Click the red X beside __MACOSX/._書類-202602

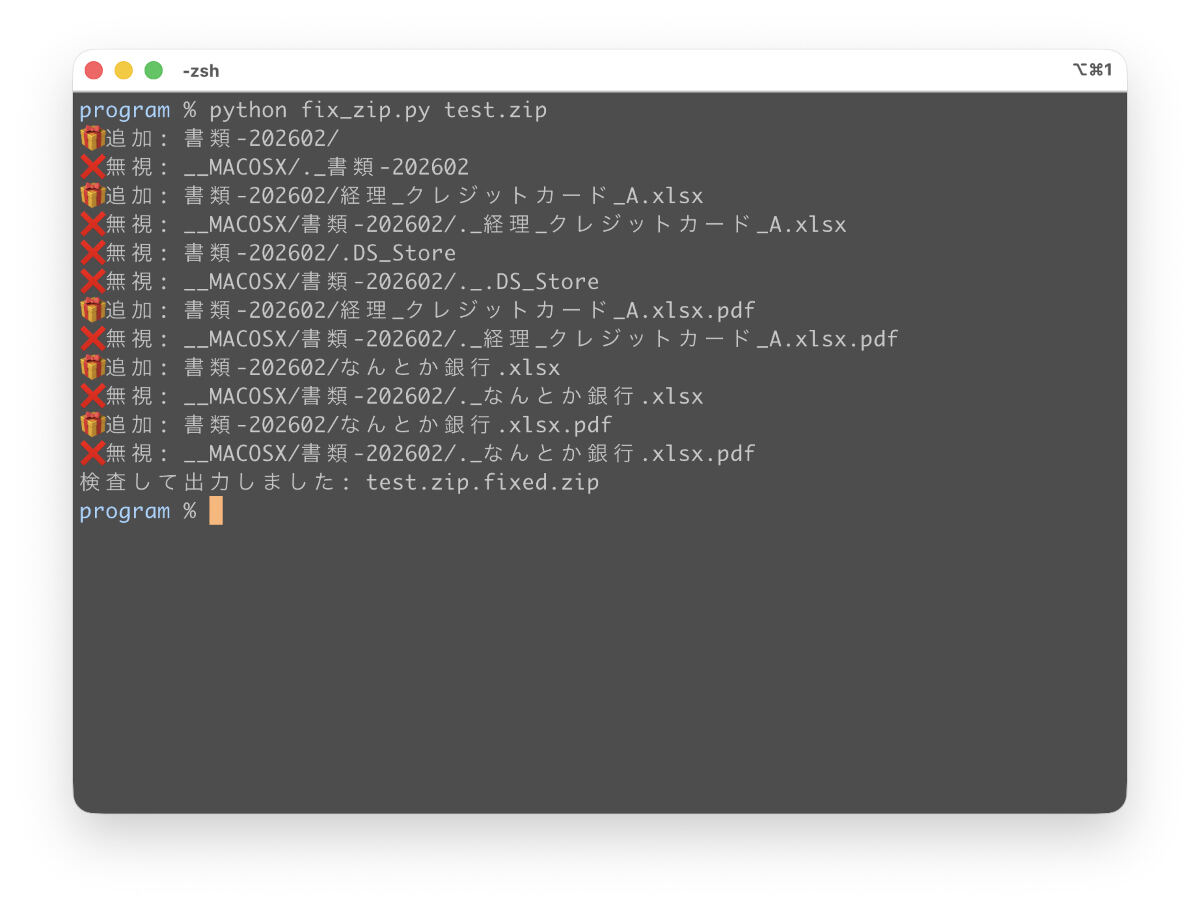tap(92, 167)
